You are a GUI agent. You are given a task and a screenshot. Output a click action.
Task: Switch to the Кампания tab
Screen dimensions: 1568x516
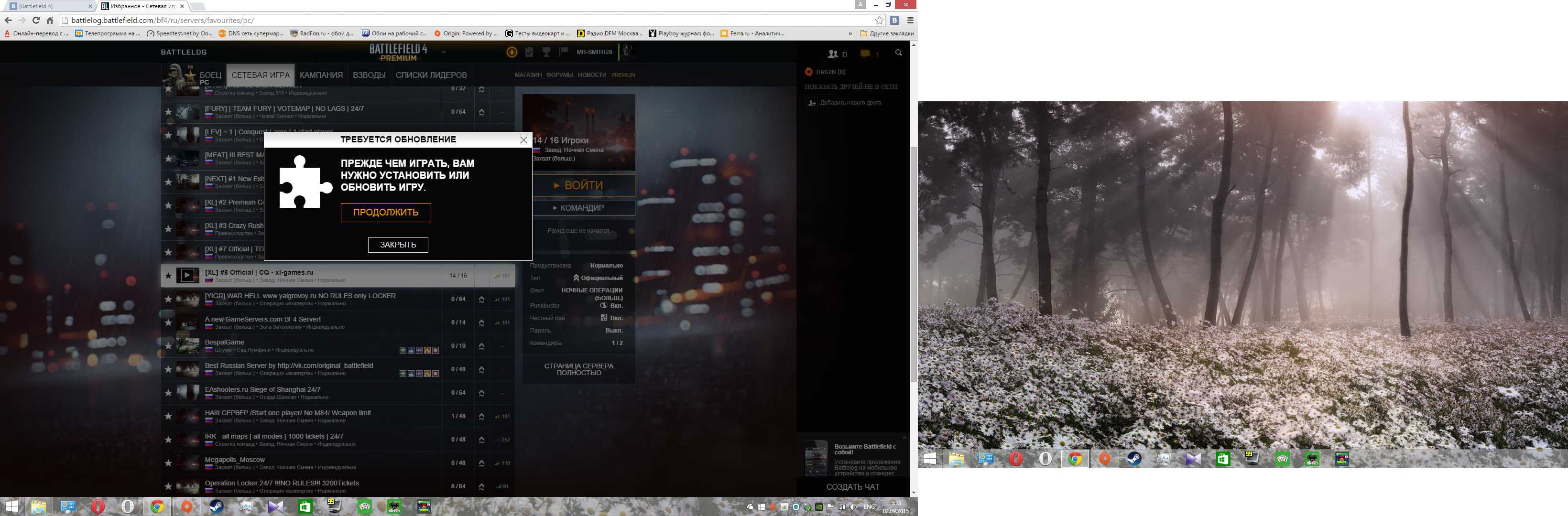(321, 75)
